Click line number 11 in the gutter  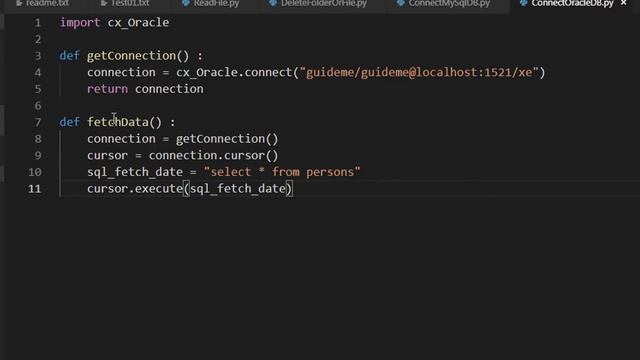tap(35, 189)
